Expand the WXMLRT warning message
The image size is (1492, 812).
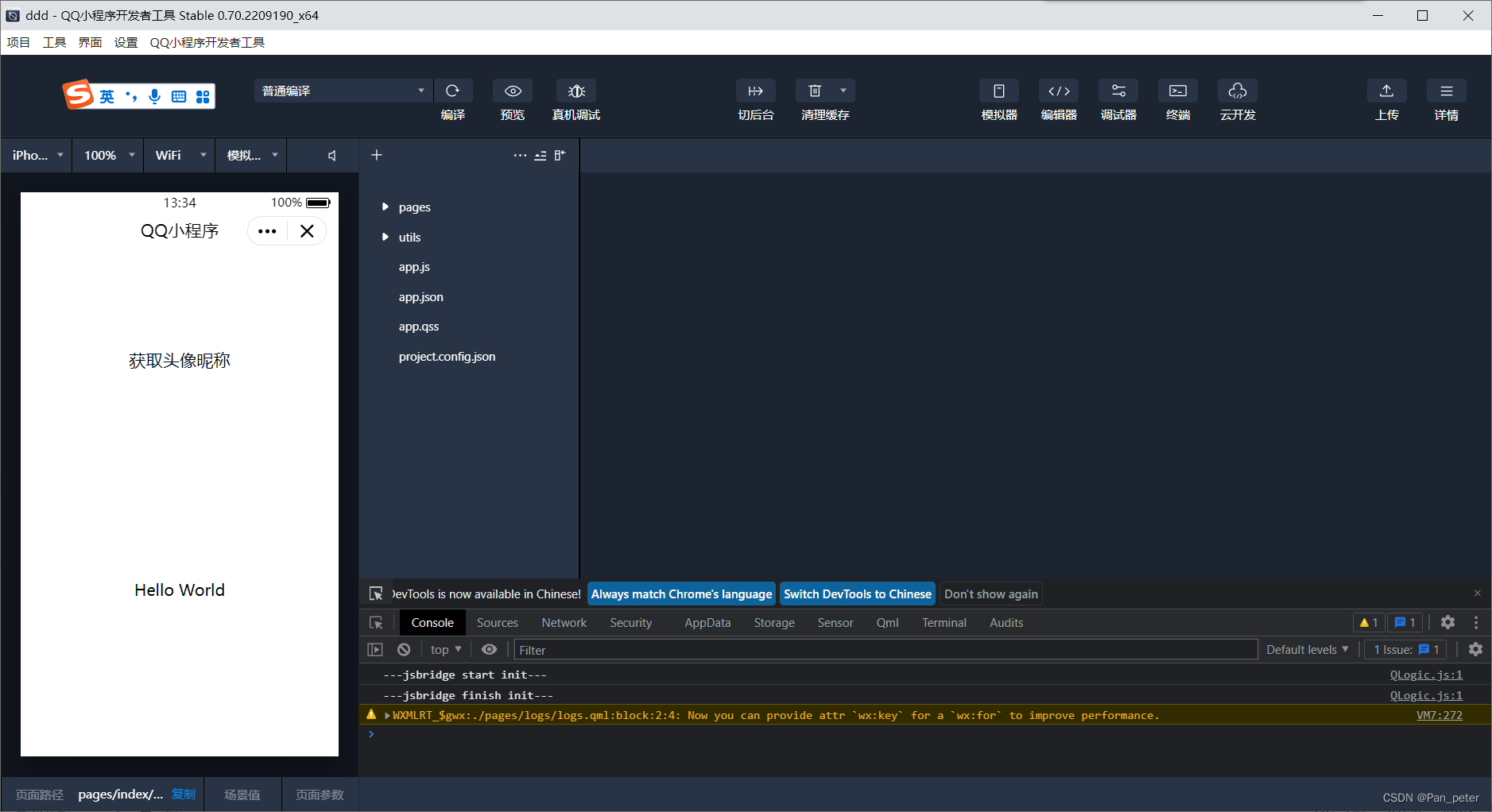pyautogui.click(x=387, y=716)
